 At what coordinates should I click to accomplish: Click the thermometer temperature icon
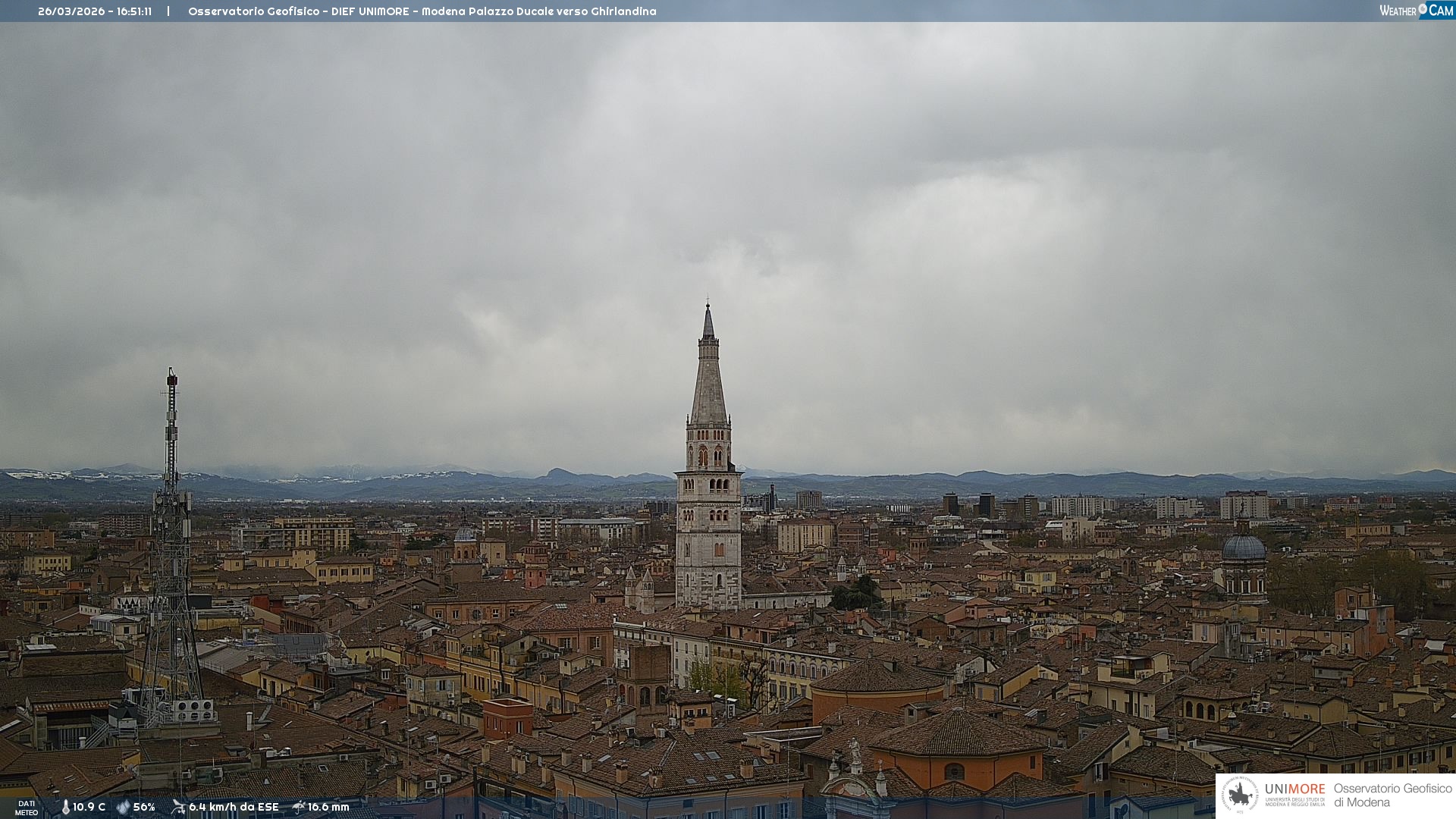point(65,807)
